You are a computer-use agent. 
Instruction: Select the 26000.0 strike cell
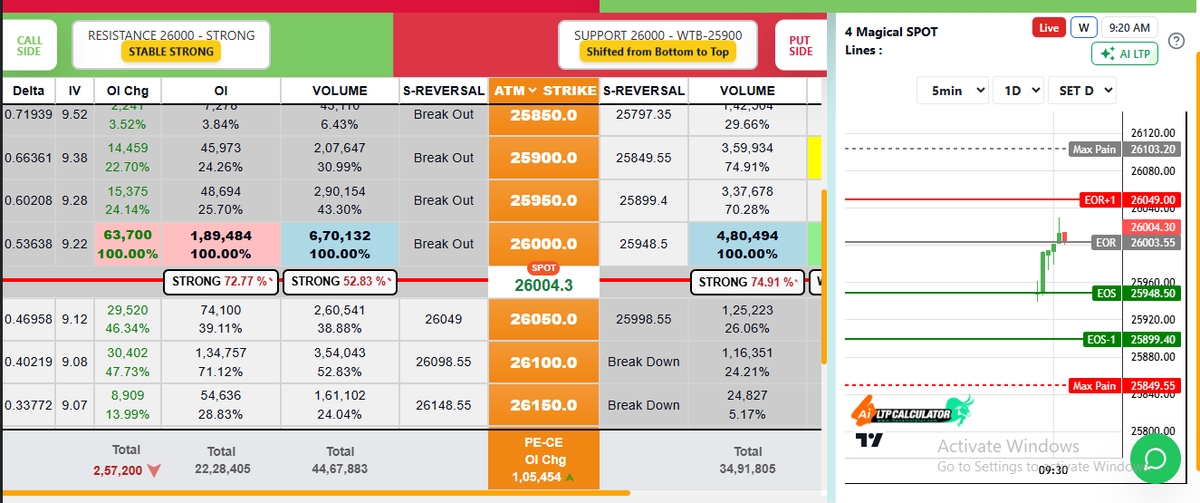544,244
